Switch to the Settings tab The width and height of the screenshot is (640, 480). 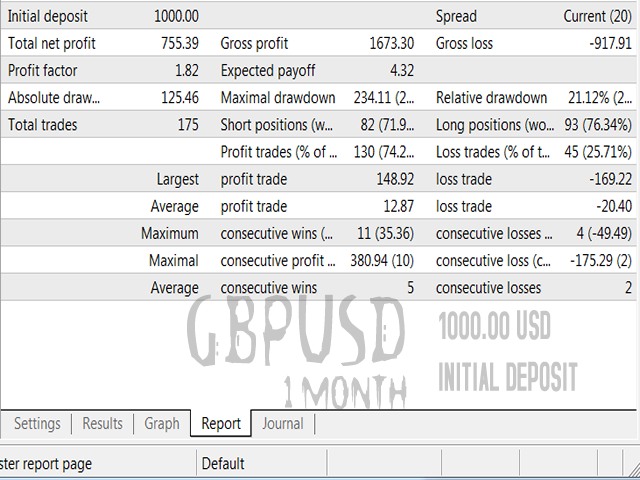(x=37, y=424)
